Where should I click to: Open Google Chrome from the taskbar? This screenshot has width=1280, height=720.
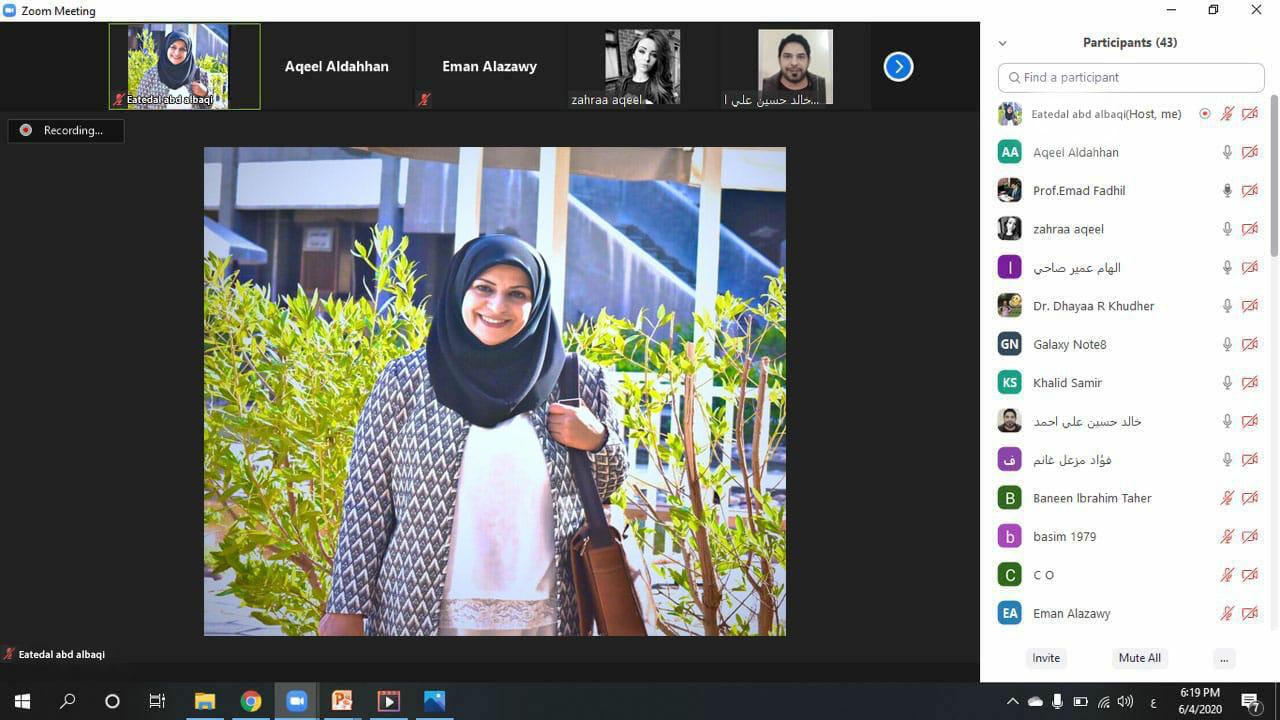(x=250, y=701)
